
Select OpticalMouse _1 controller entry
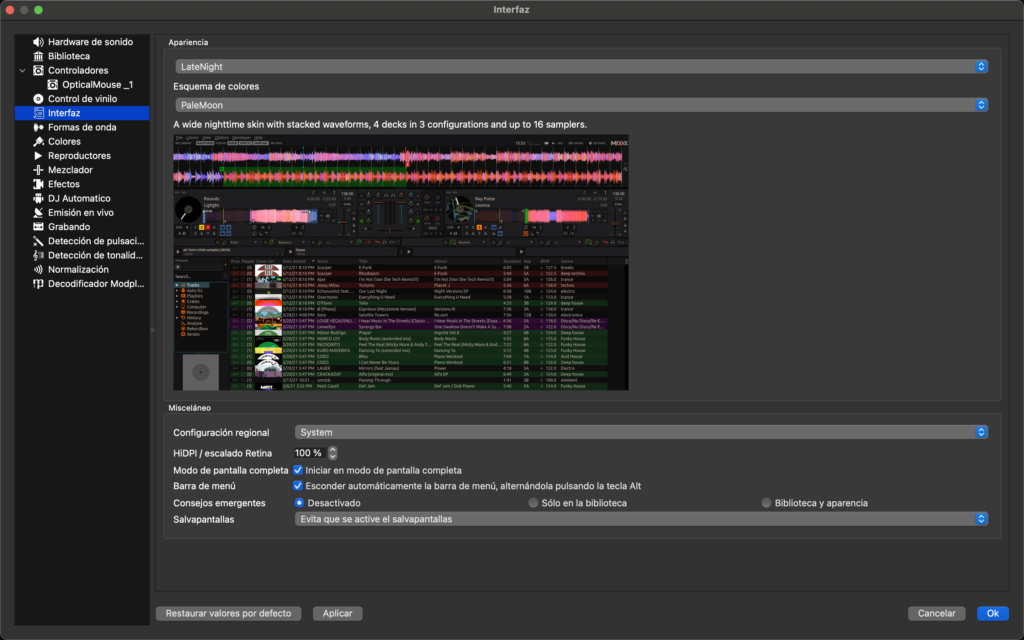pos(97,85)
